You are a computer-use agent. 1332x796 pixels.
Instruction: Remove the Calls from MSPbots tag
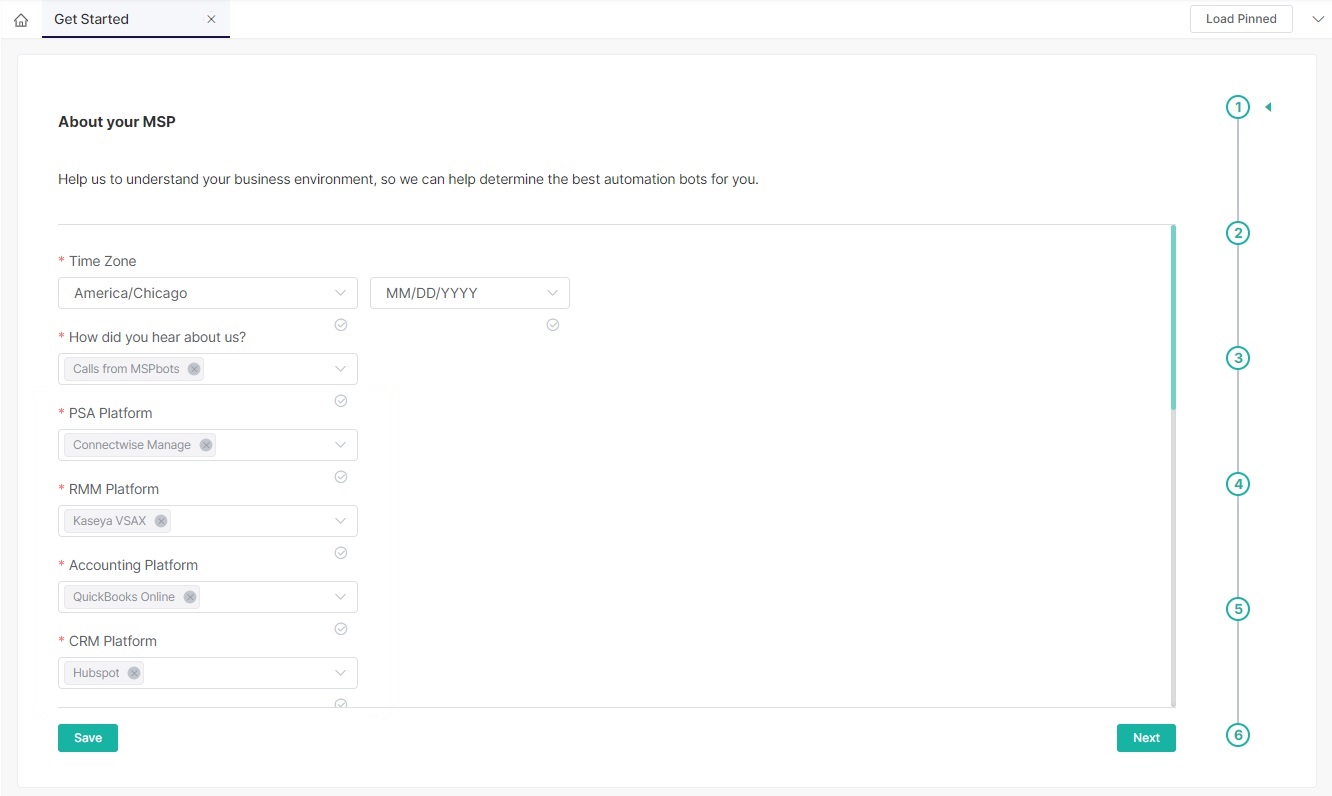194,369
